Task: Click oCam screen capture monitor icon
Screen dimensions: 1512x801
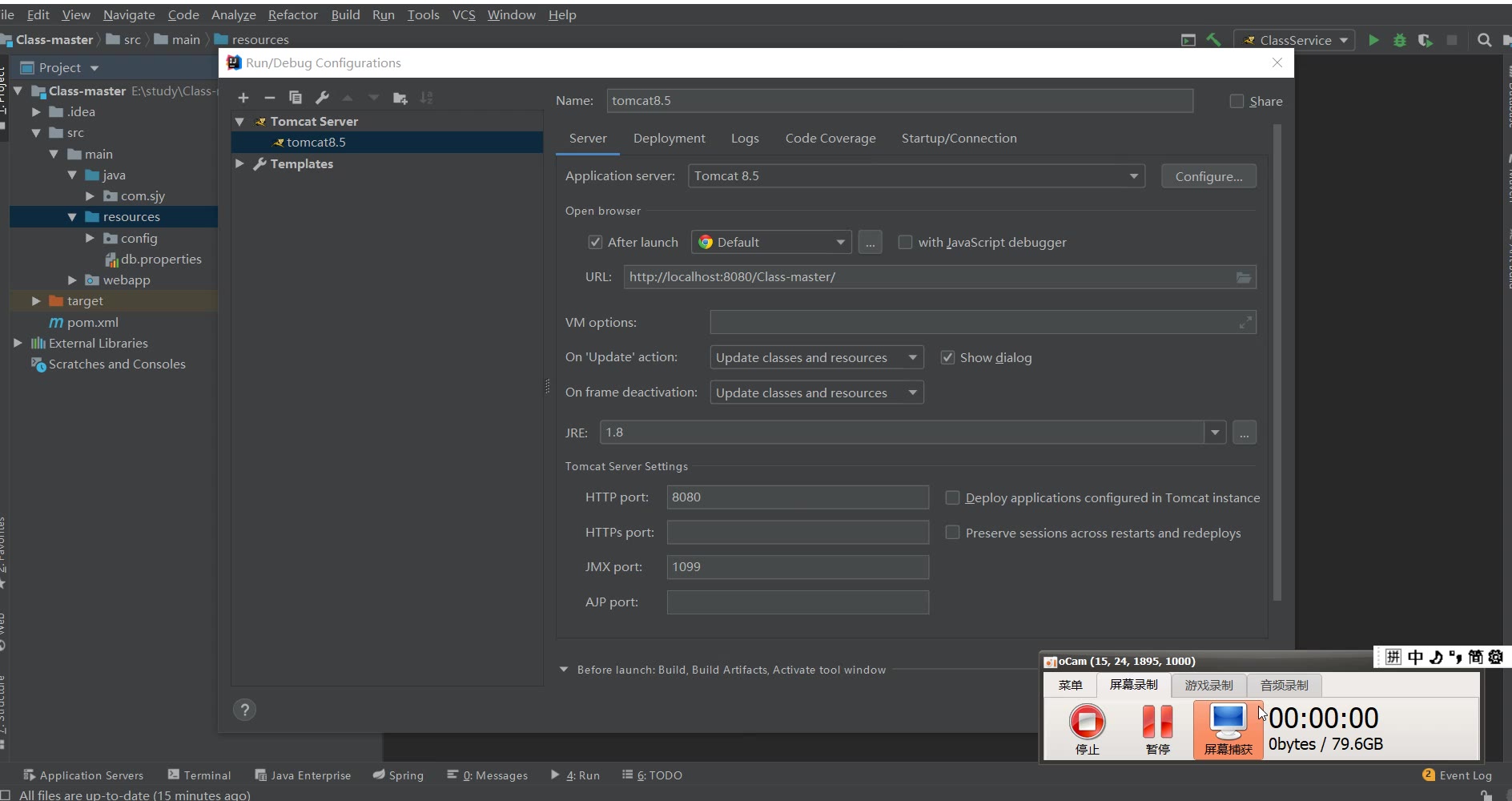Action: [x=1228, y=728]
